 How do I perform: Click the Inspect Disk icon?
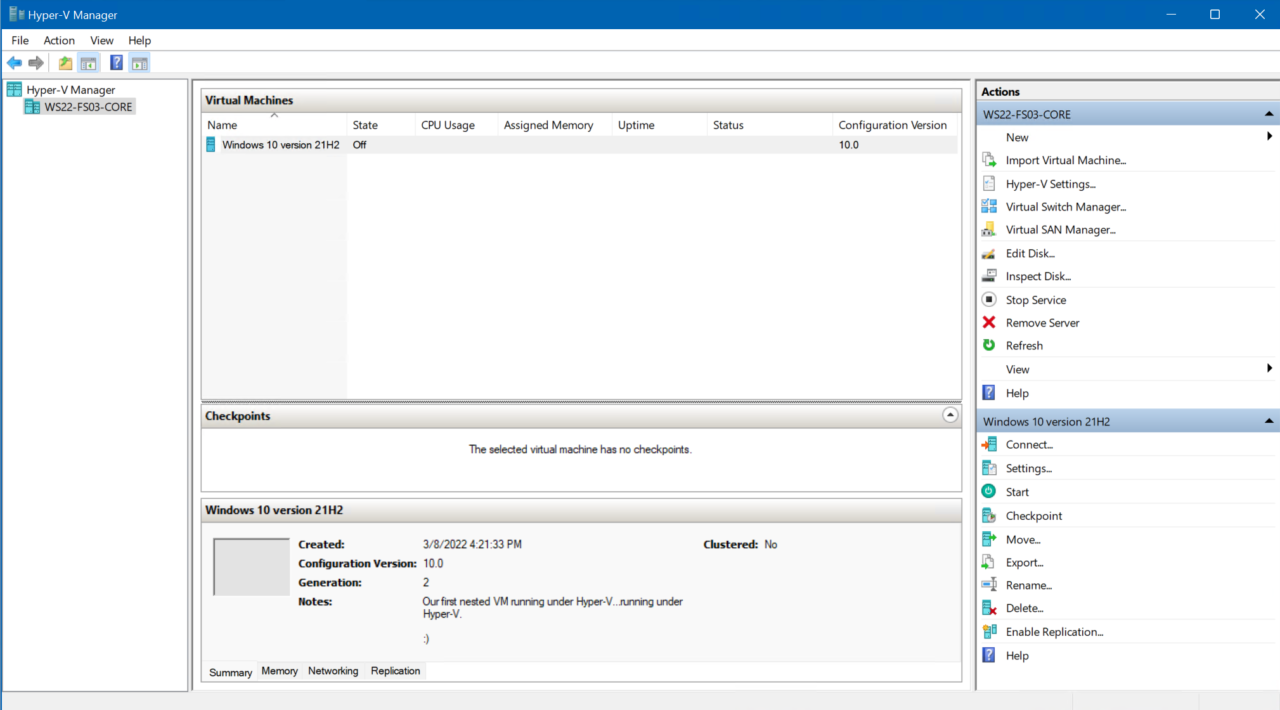click(x=989, y=276)
